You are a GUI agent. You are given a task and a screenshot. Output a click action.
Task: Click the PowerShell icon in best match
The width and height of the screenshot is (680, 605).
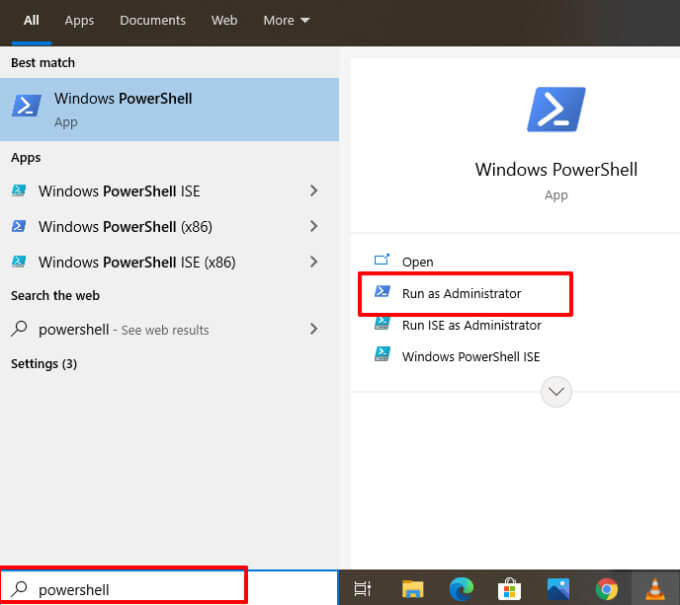click(26, 105)
